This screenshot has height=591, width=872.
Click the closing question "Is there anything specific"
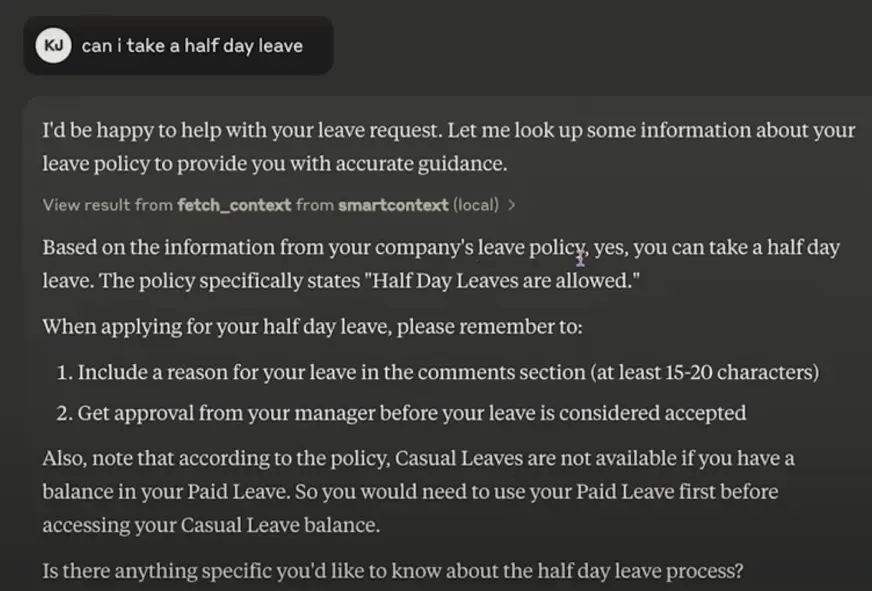point(393,572)
